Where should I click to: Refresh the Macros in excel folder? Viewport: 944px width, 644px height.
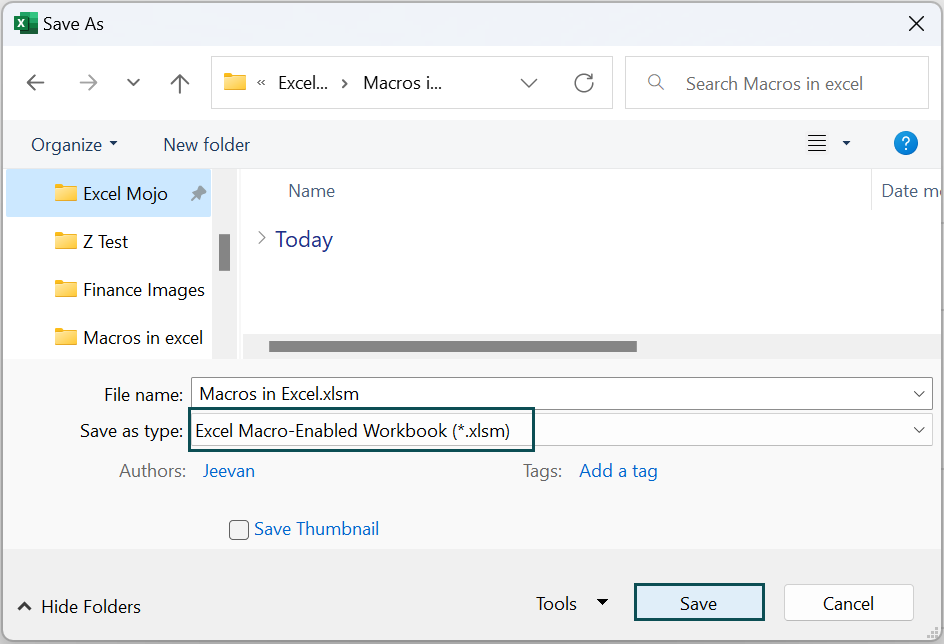(584, 83)
